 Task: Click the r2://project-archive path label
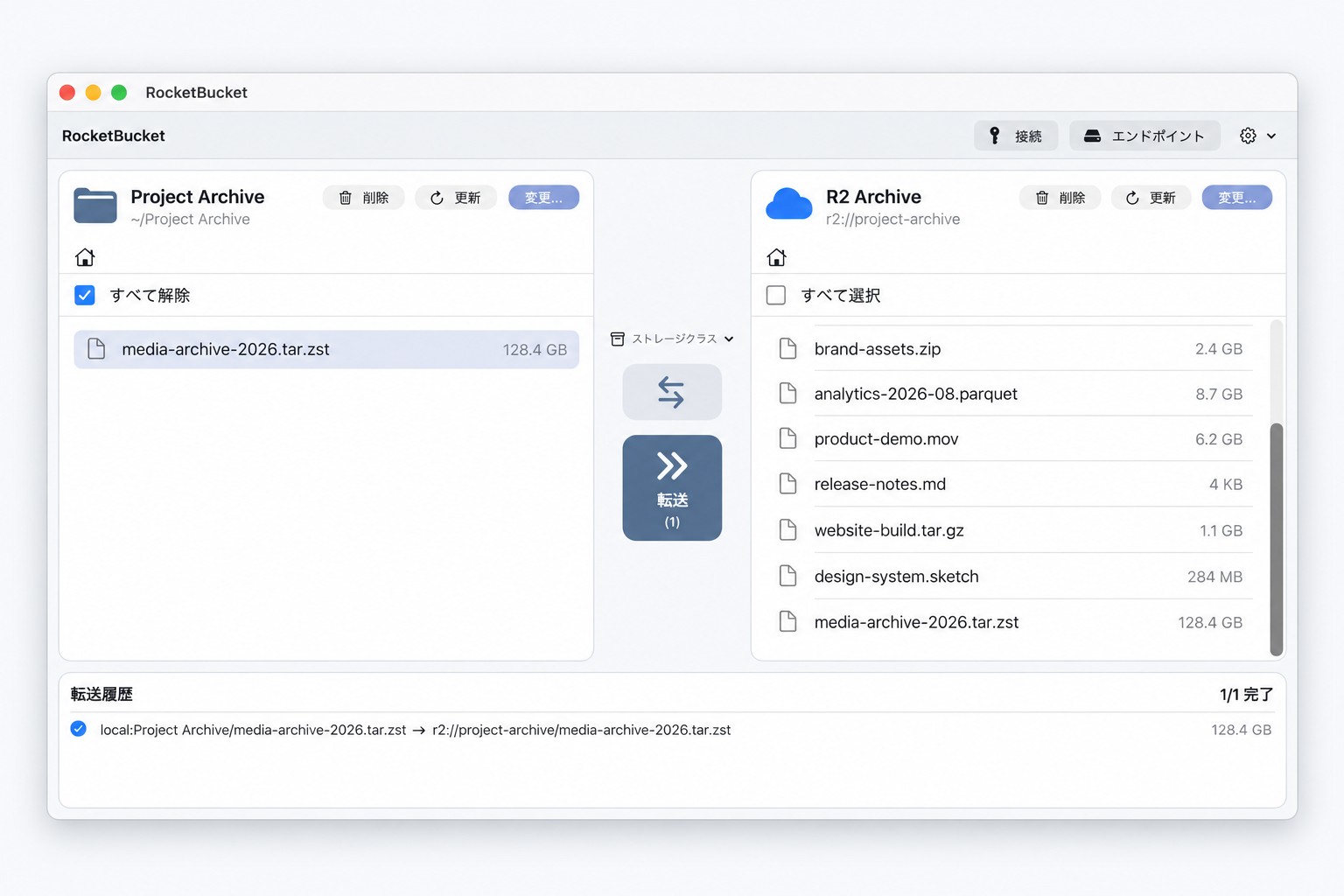pos(892,220)
